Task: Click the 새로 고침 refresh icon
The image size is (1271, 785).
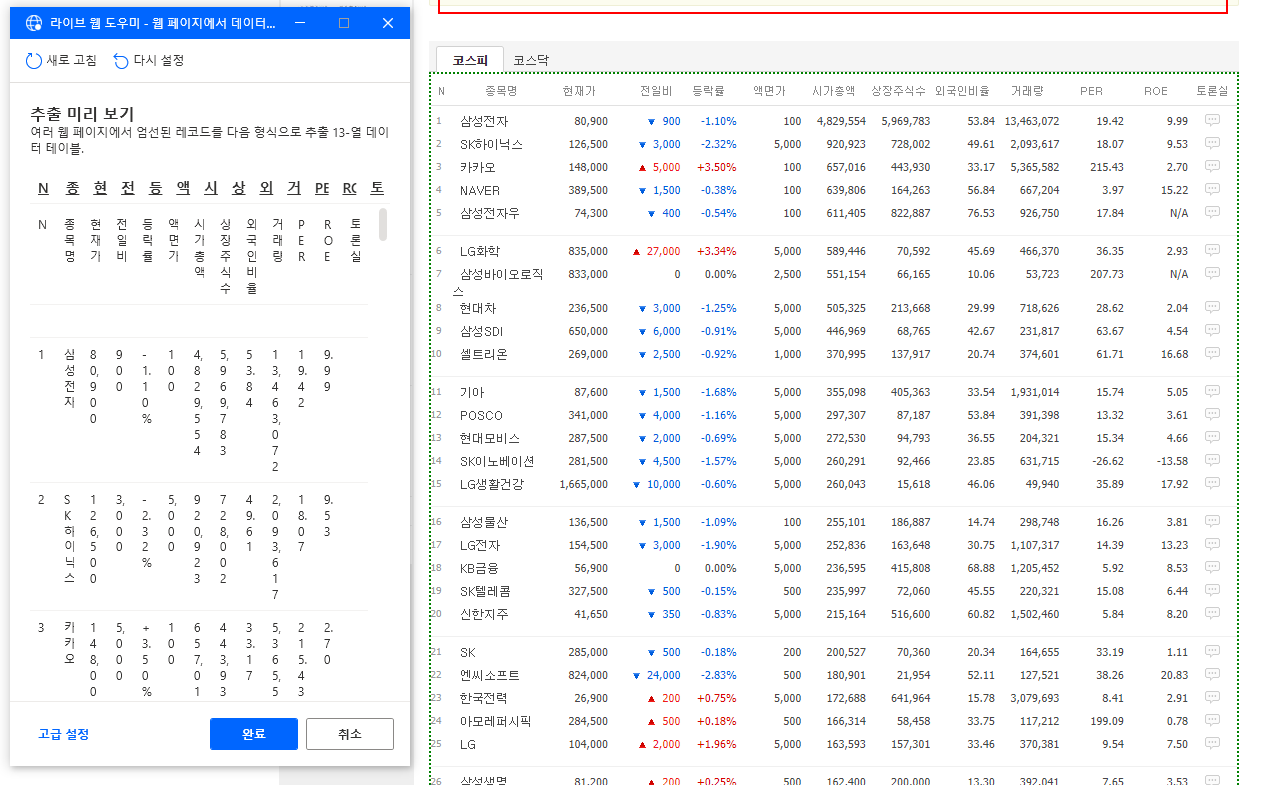Action: click(x=34, y=61)
